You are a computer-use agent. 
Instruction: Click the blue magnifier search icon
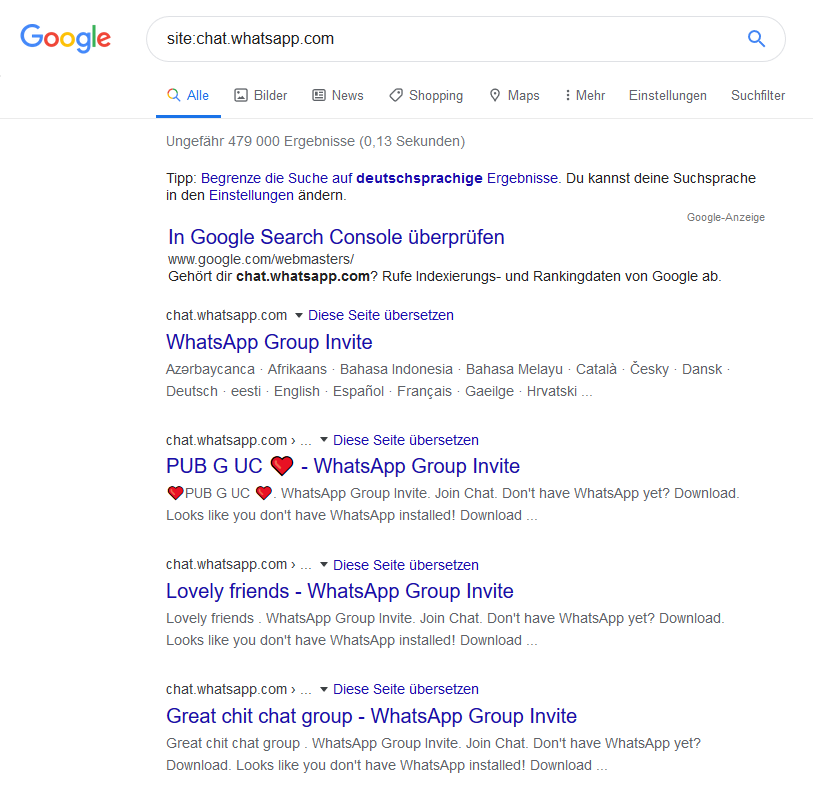coord(756,39)
